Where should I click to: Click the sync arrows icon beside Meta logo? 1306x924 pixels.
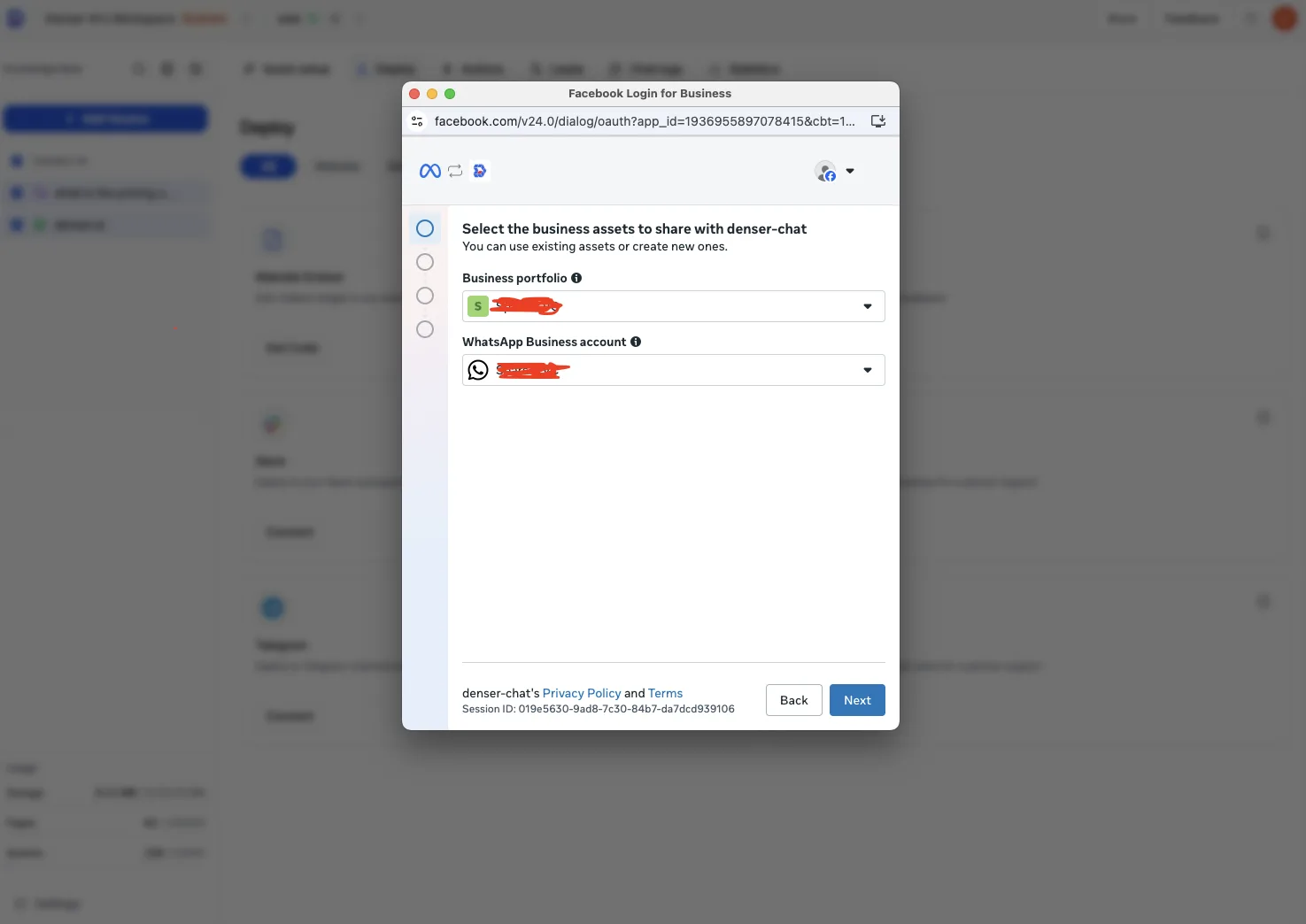455,171
